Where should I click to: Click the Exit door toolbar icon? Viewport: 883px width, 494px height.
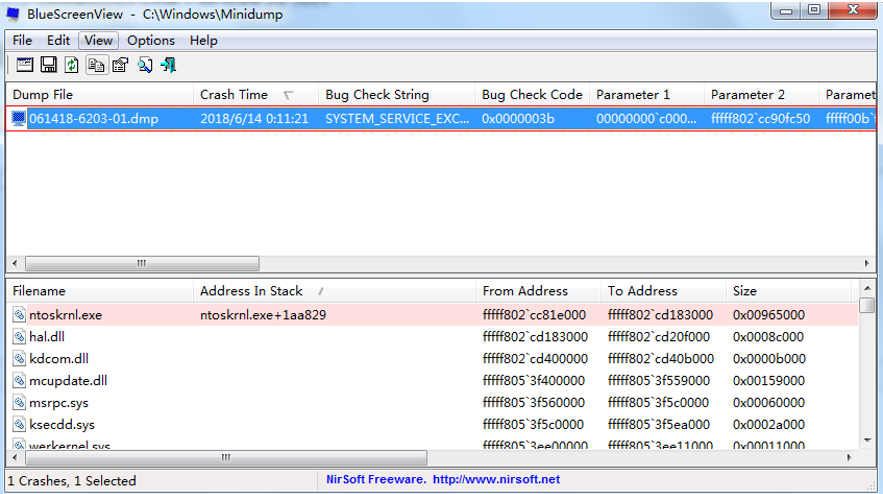pyautogui.click(x=169, y=65)
